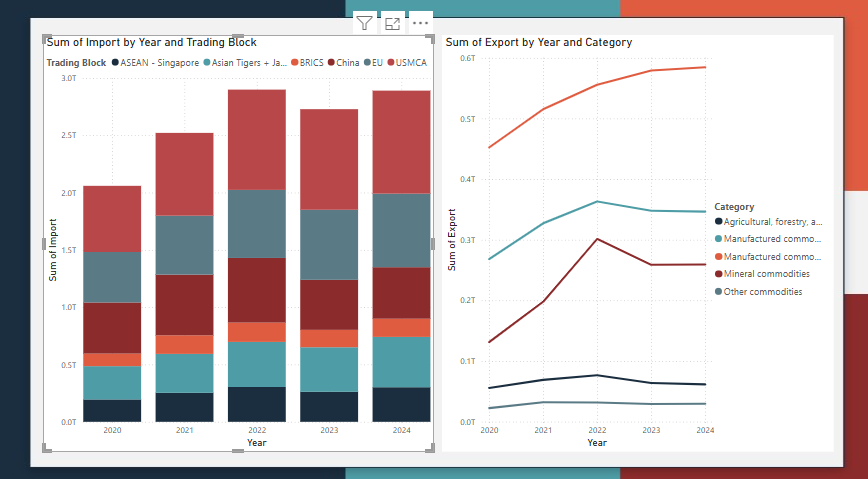Open the filter icon on the import chart
Image resolution: width=868 pixels, height=479 pixels.
tap(364, 23)
